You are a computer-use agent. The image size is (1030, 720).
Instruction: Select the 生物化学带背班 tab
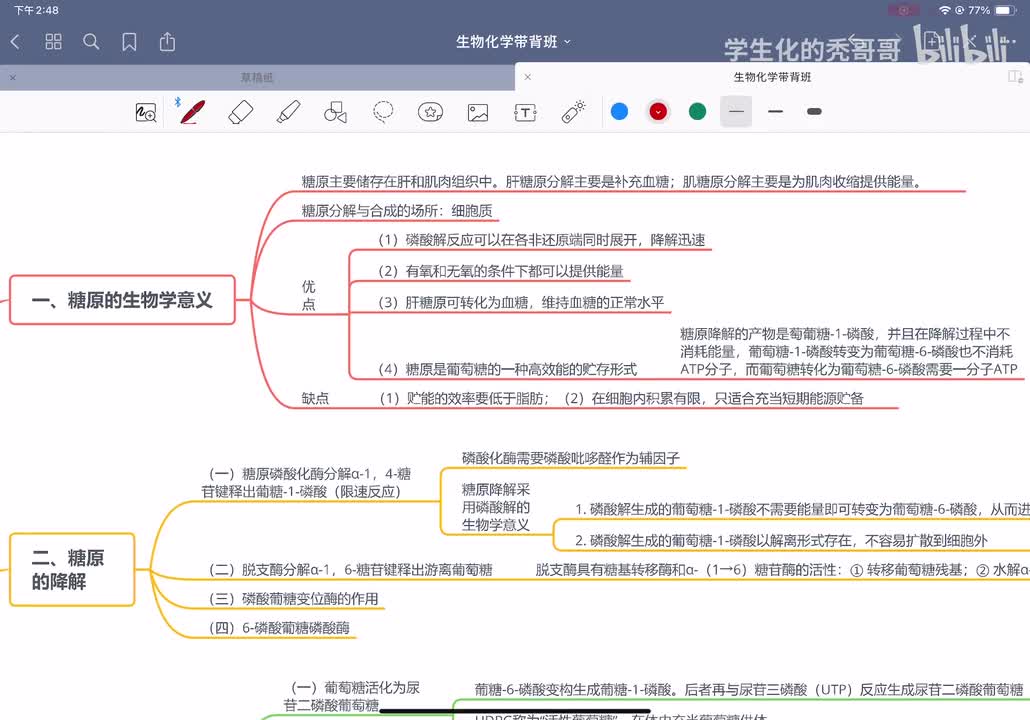click(772, 77)
